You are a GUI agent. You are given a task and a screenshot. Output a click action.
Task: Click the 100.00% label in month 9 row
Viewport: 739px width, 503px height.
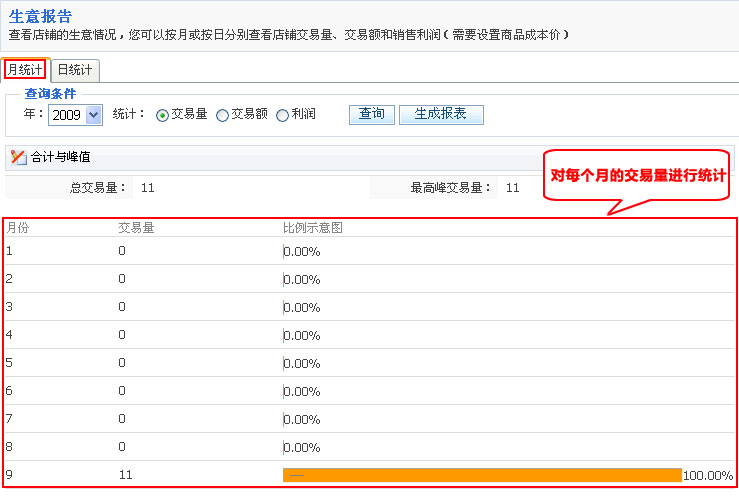pos(708,476)
